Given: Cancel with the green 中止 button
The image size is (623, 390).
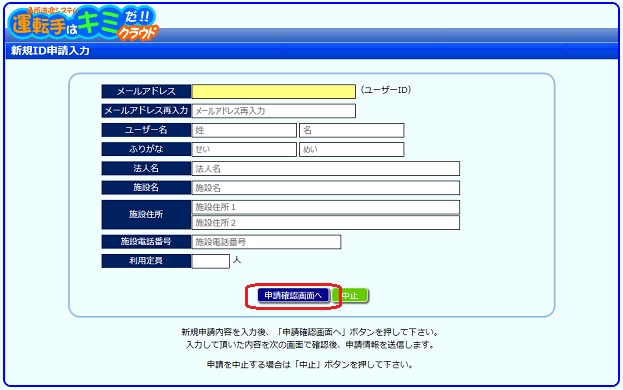Looking at the screenshot, I should point(350,295).
